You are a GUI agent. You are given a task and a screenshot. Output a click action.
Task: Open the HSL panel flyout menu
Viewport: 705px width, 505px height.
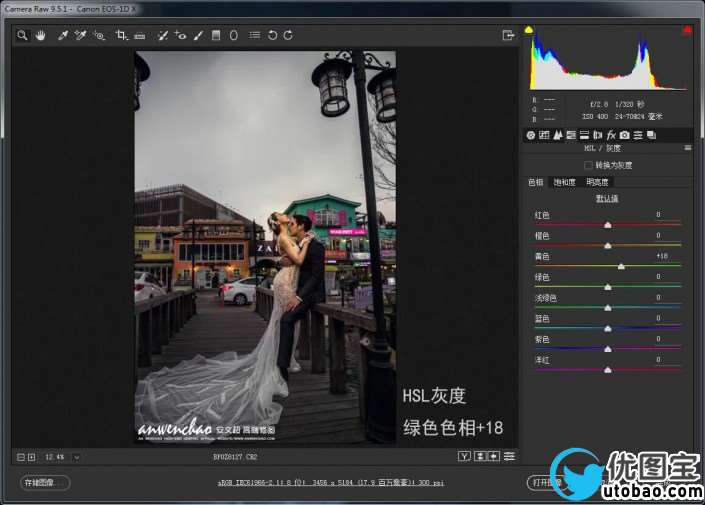(687, 148)
